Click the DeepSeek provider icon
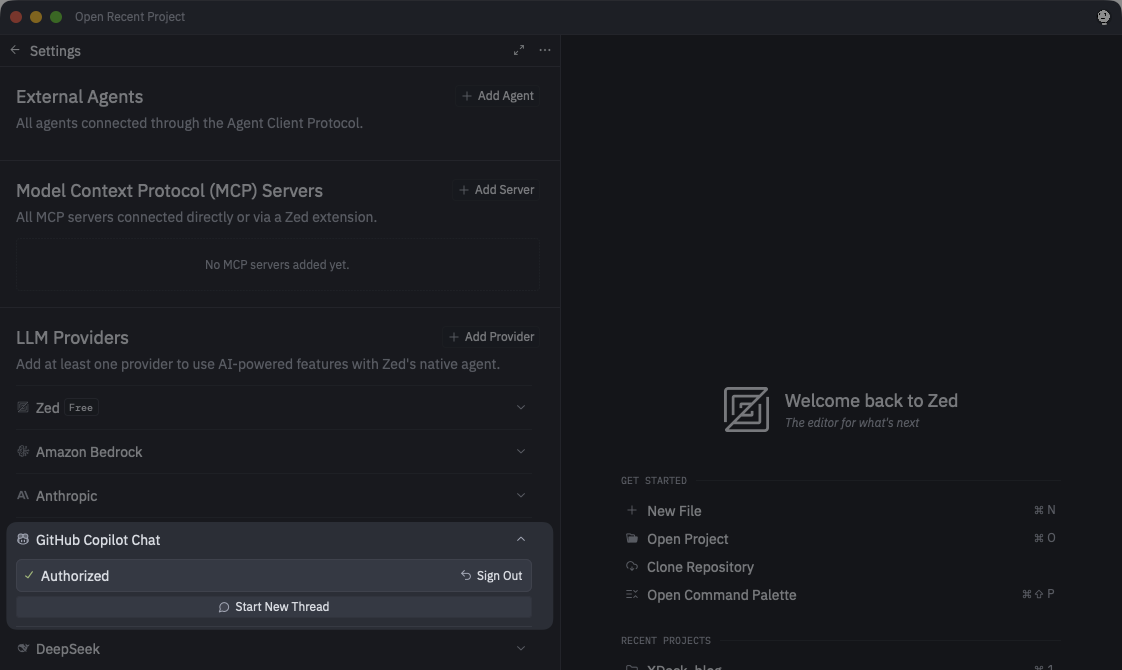The height and width of the screenshot is (670, 1122). click(x=23, y=649)
